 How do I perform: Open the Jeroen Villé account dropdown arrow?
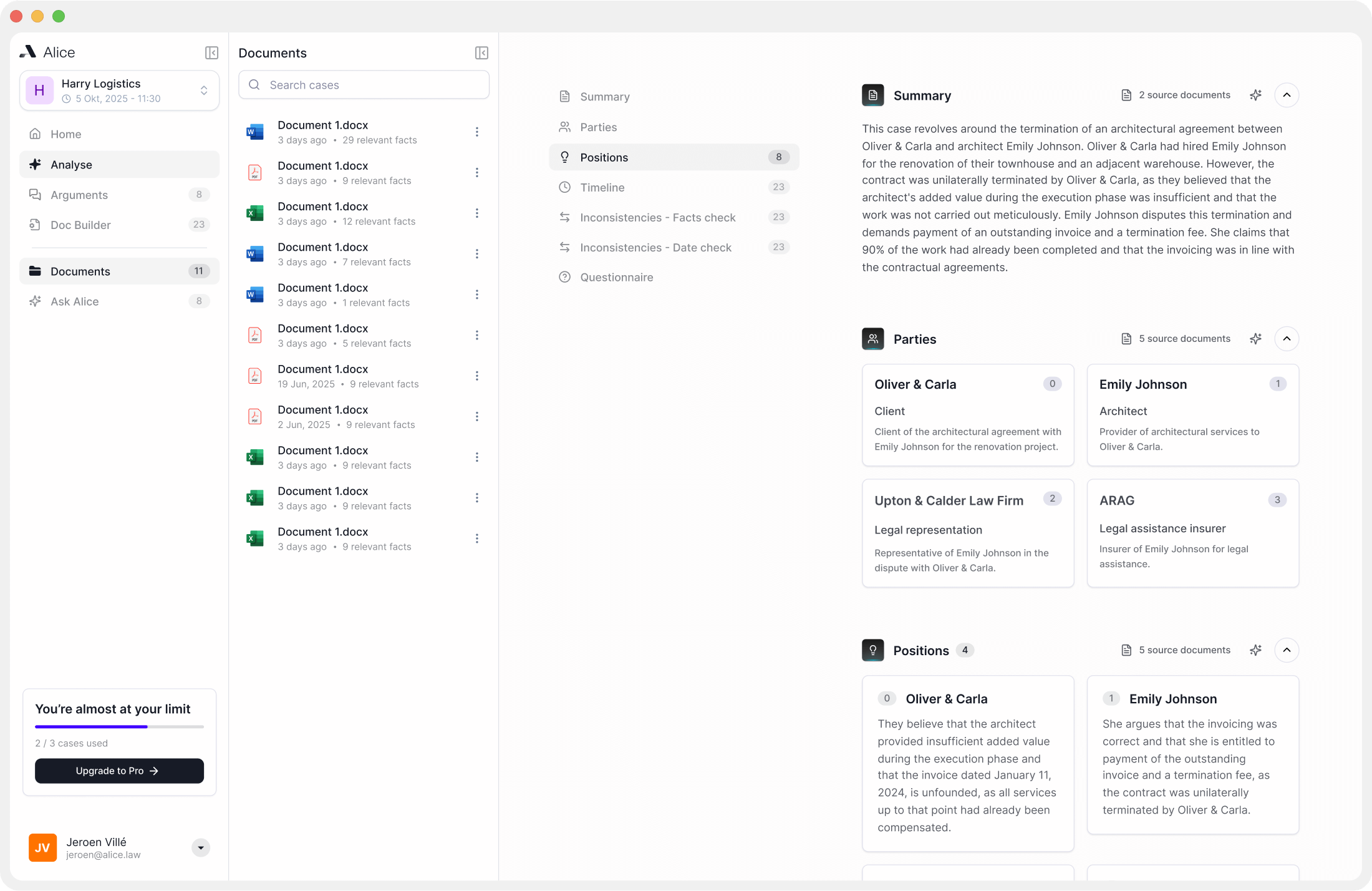point(200,847)
